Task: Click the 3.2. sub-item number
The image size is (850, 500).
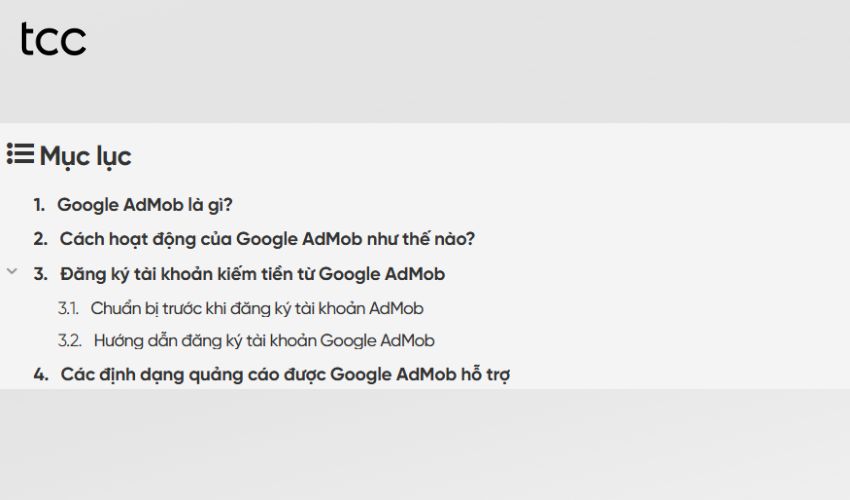Action: coord(69,340)
